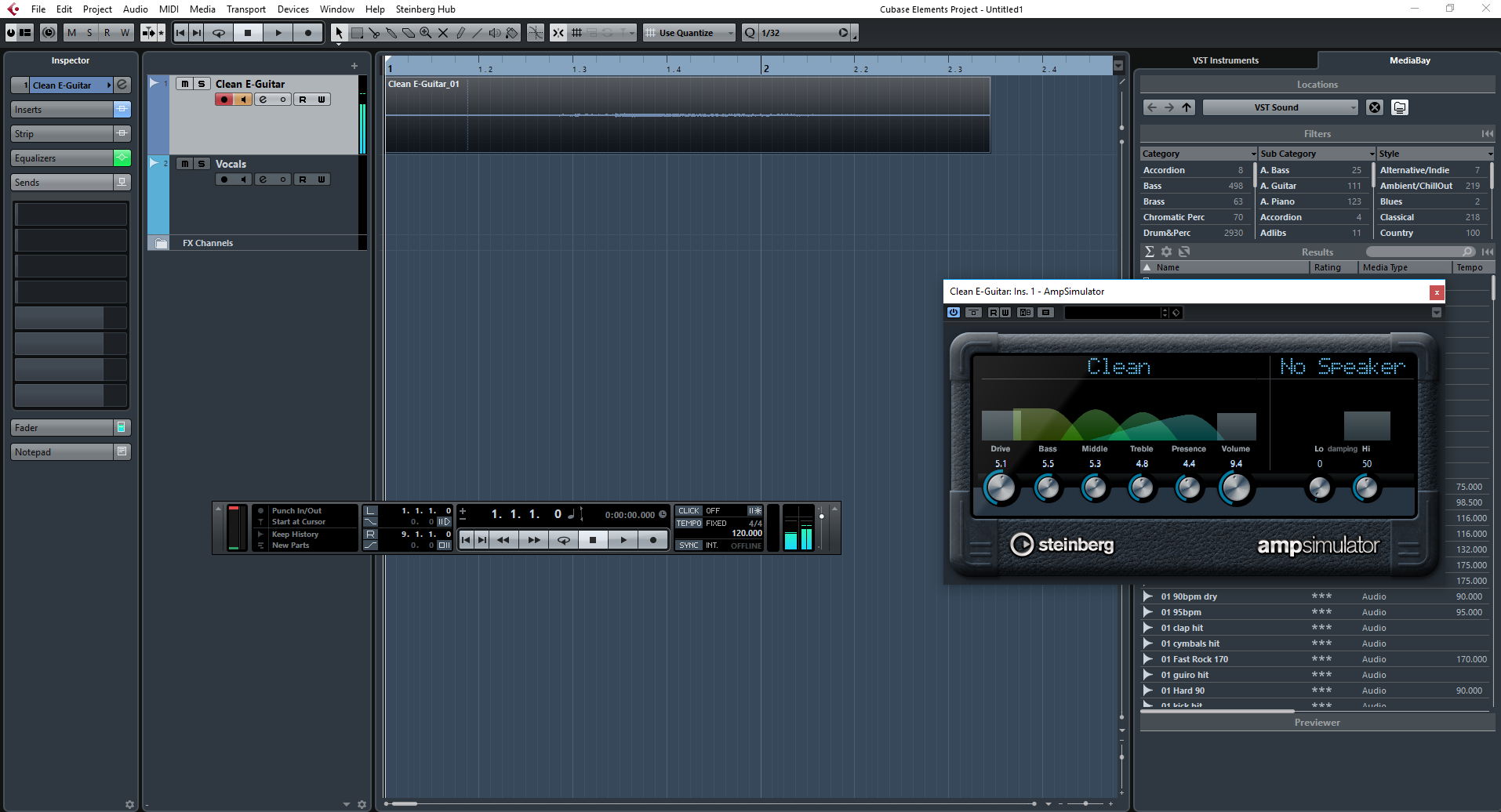Viewport: 1501px width, 812px height.
Task: Click the No Speaker cabinet name
Action: (x=1343, y=367)
